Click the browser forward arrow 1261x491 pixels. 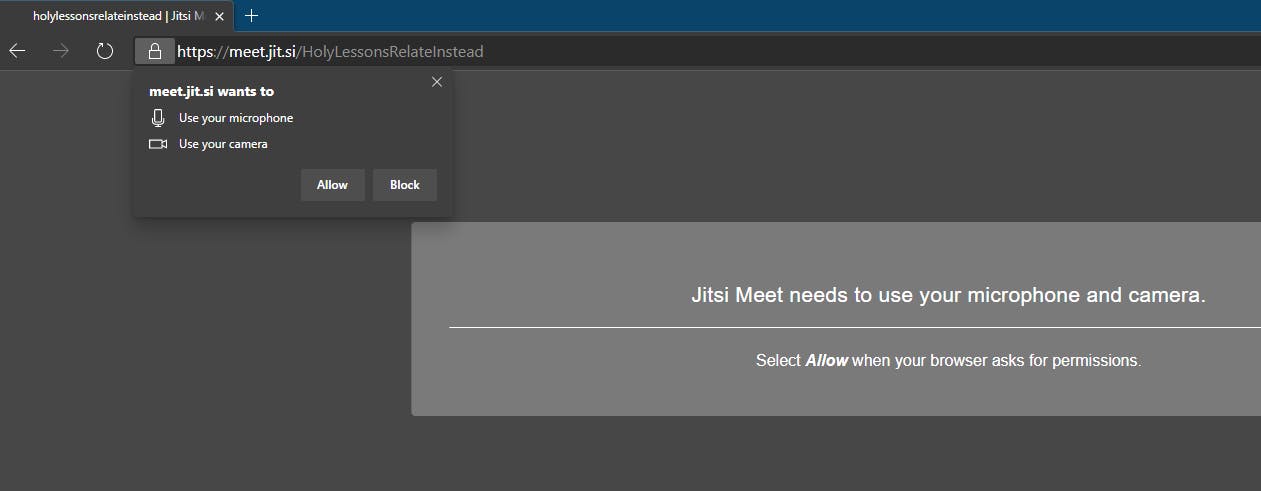click(61, 51)
